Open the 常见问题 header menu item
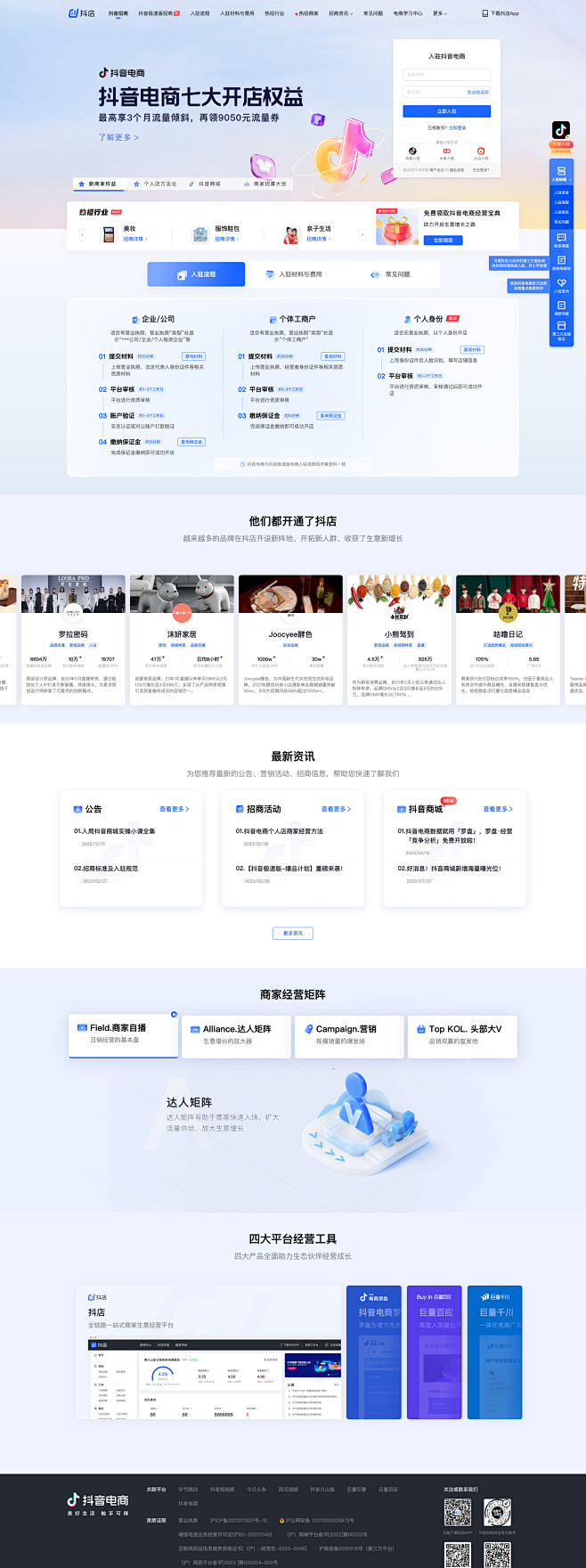Image resolution: width=586 pixels, height=1568 pixels. pos(373,13)
